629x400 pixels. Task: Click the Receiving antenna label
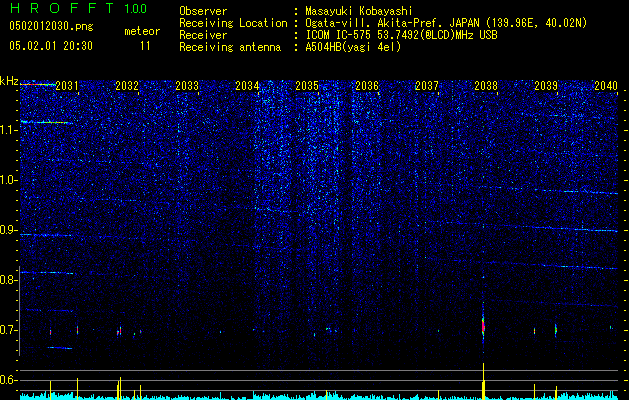coord(230,47)
